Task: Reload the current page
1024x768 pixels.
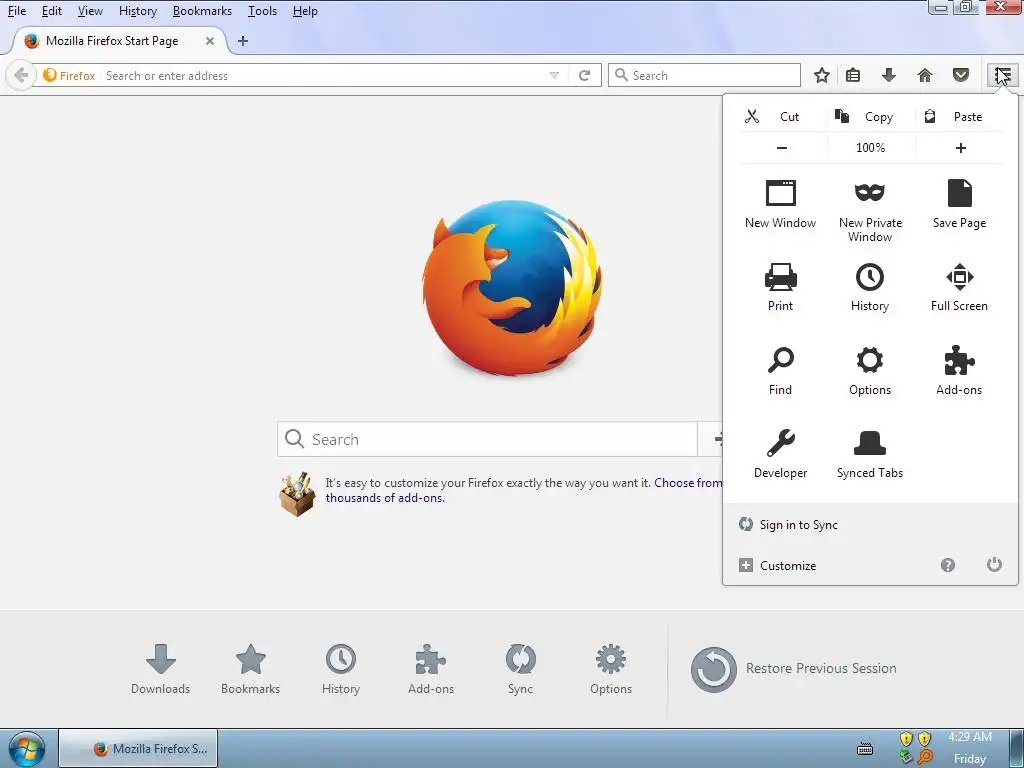Action: (584, 76)
